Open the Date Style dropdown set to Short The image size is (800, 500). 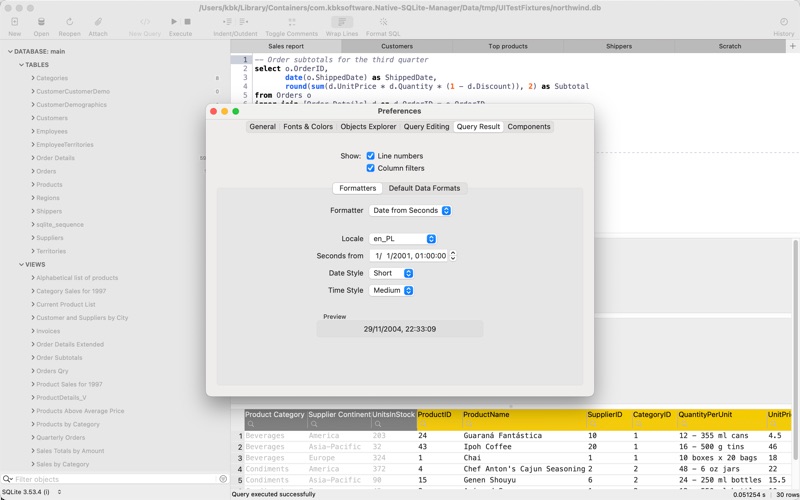[x=391, y=273]
